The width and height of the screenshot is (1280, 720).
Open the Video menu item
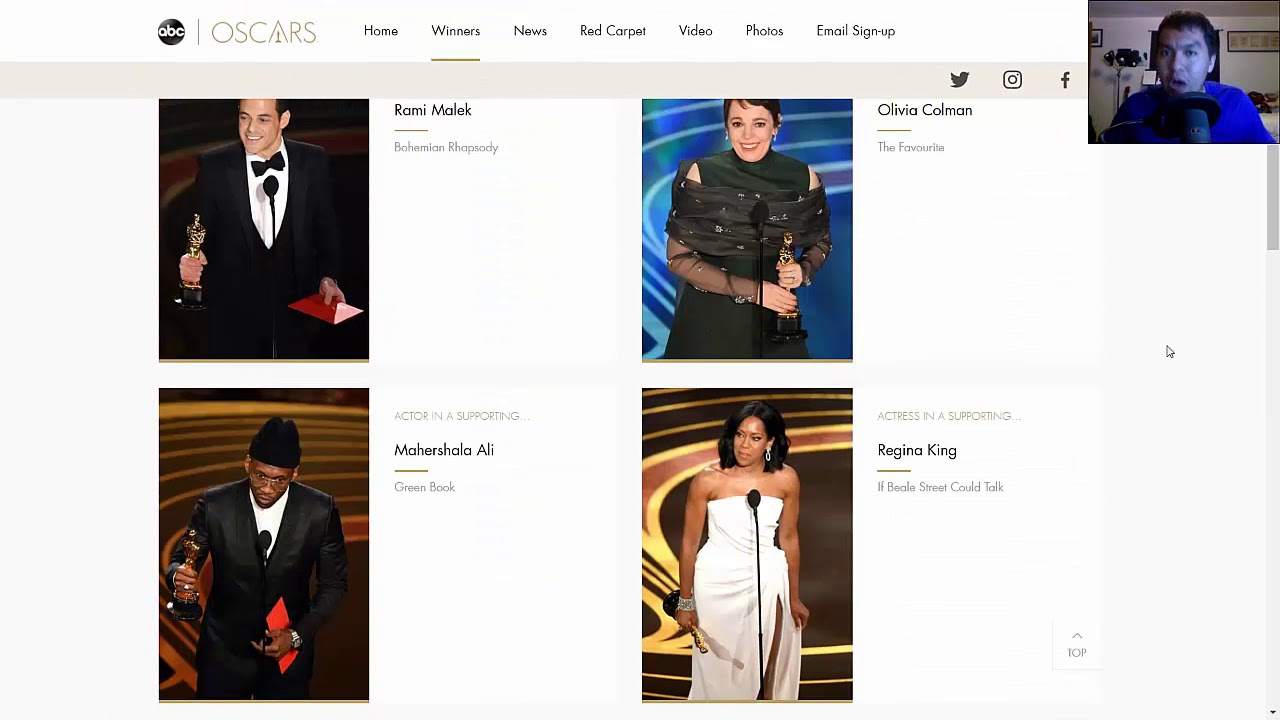696,31
